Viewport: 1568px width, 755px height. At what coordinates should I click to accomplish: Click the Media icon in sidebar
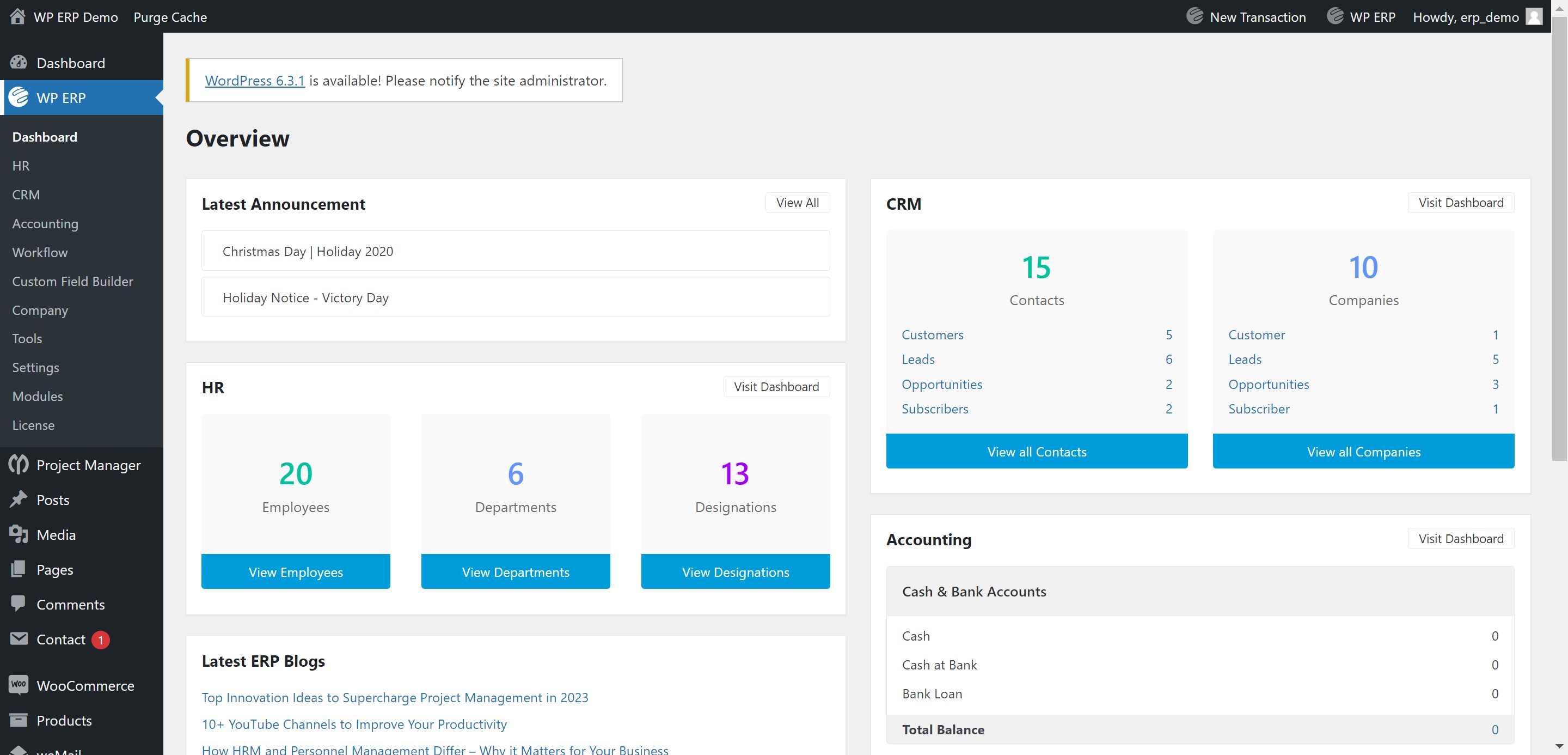tap(19, 534)
